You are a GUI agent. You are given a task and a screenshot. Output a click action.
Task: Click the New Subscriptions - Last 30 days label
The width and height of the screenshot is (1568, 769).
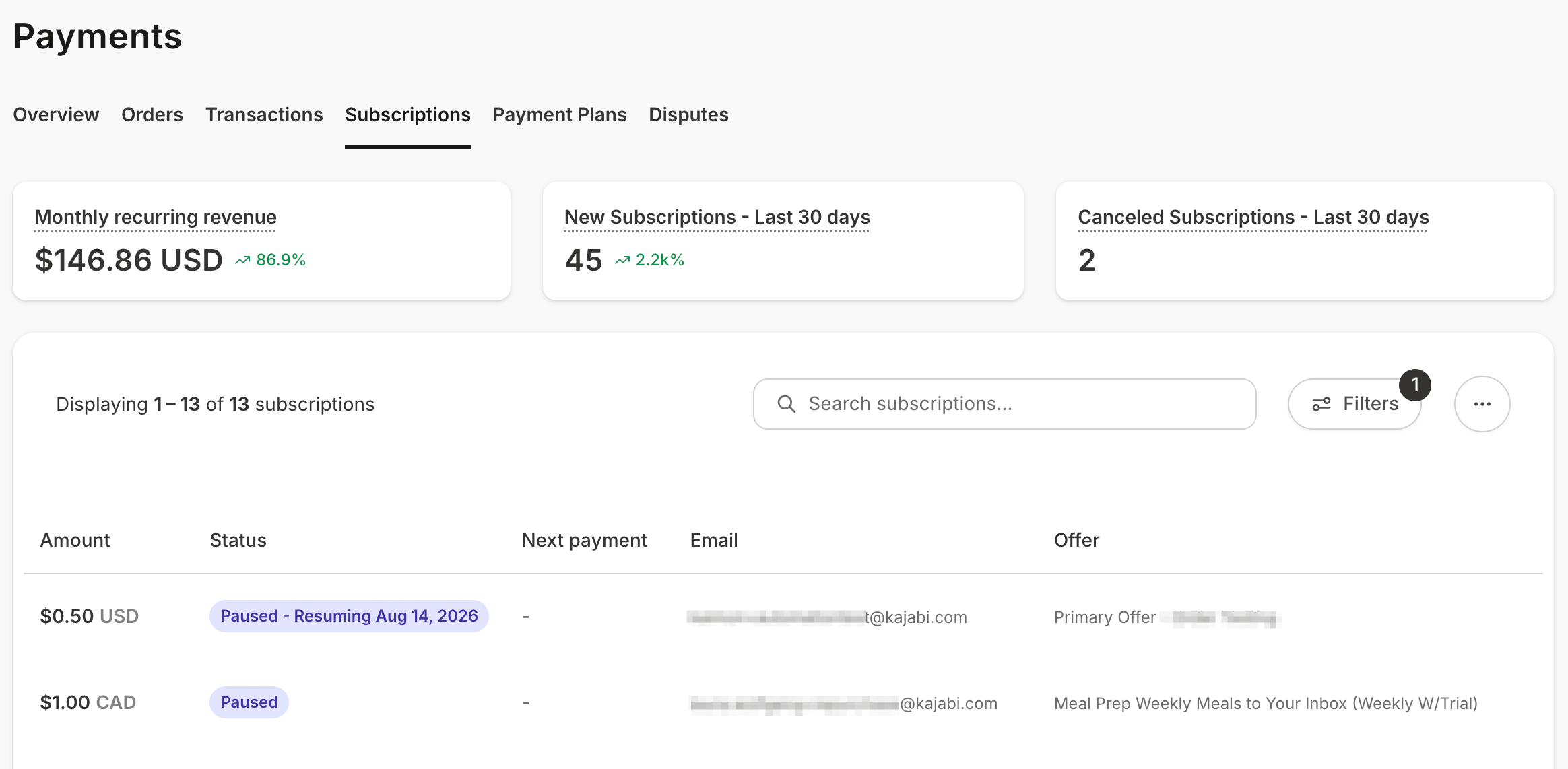(717, 217)
